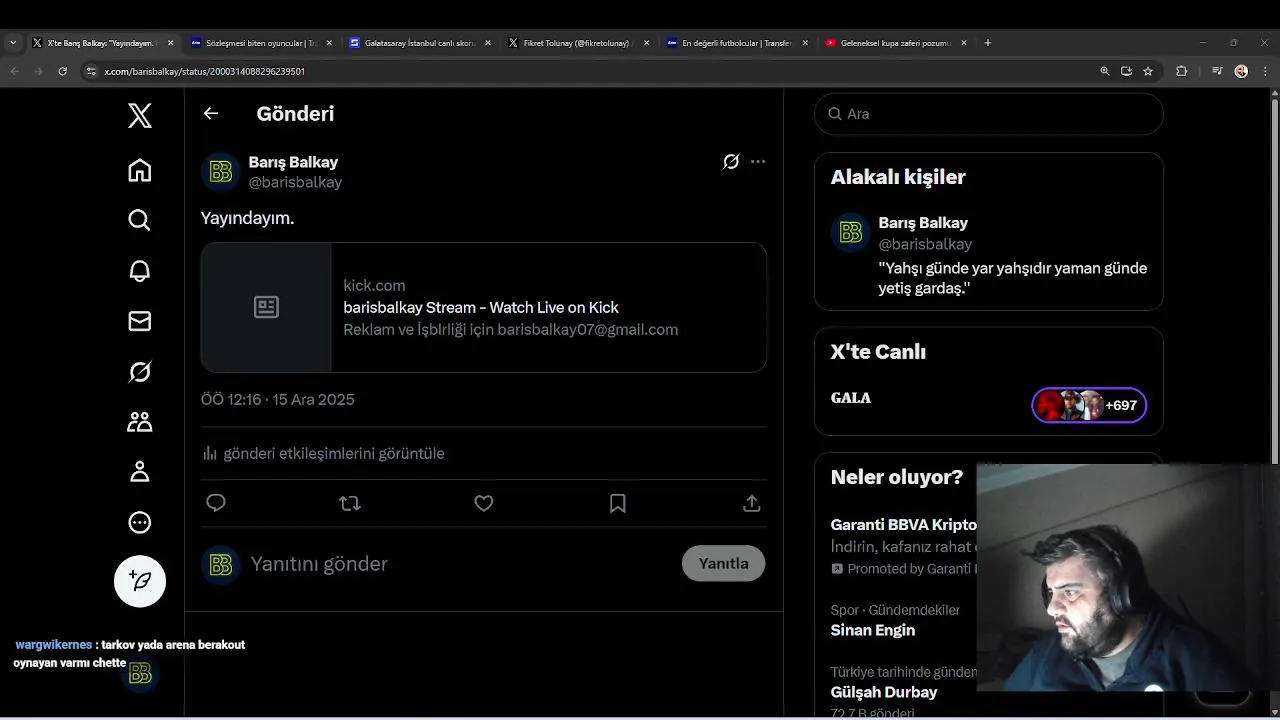
Task: Switch to Sözleşmesi biten oyuncular tab
Action: [x=261, y=43]
